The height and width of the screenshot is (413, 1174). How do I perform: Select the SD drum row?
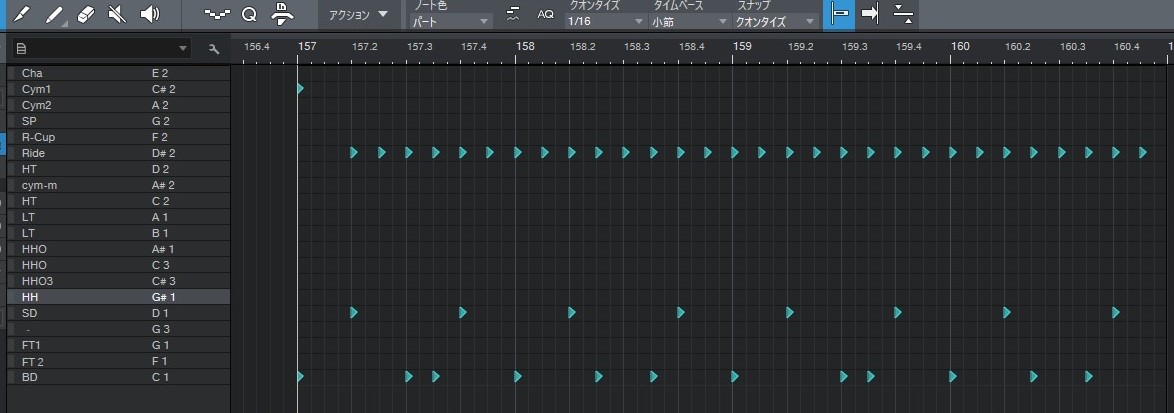(118, 313)
